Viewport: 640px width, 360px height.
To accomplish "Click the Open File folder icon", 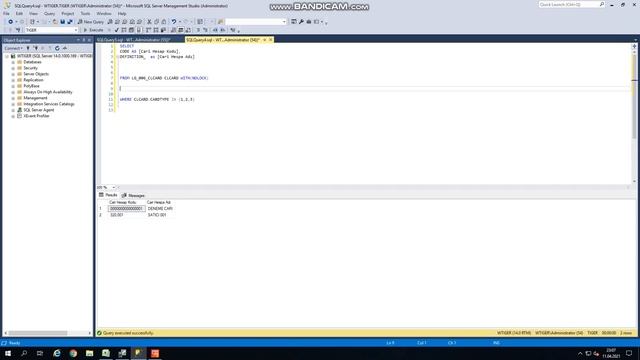I will (x=55, y=22).
